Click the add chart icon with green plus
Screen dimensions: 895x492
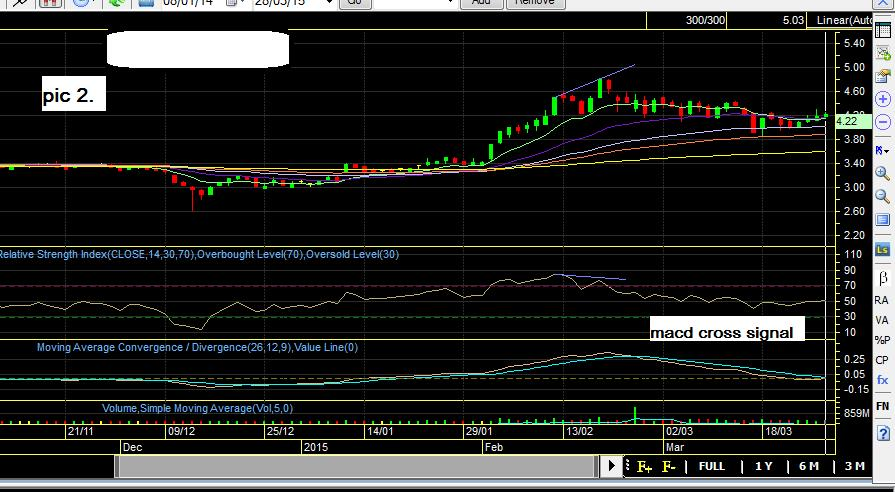tap(882, 54)
